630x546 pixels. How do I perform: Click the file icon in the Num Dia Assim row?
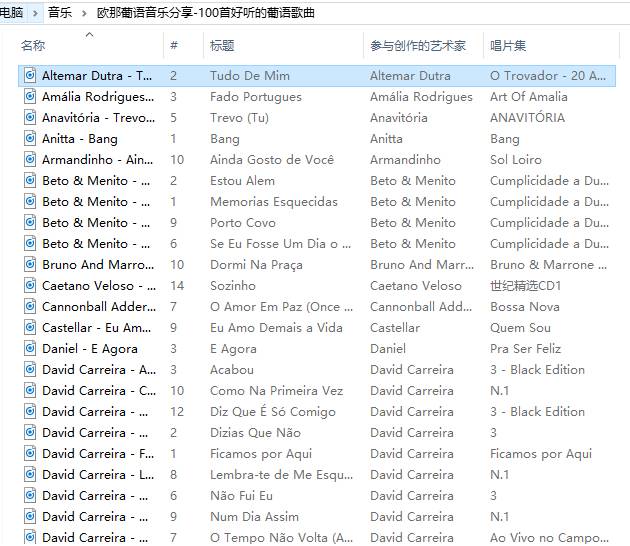coord(30,516)
